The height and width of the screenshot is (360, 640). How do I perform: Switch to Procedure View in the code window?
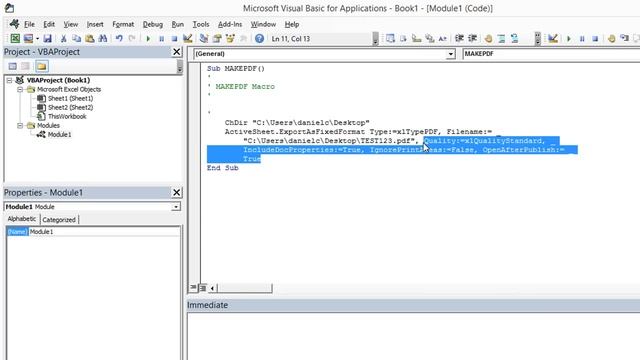pos(193,288)
